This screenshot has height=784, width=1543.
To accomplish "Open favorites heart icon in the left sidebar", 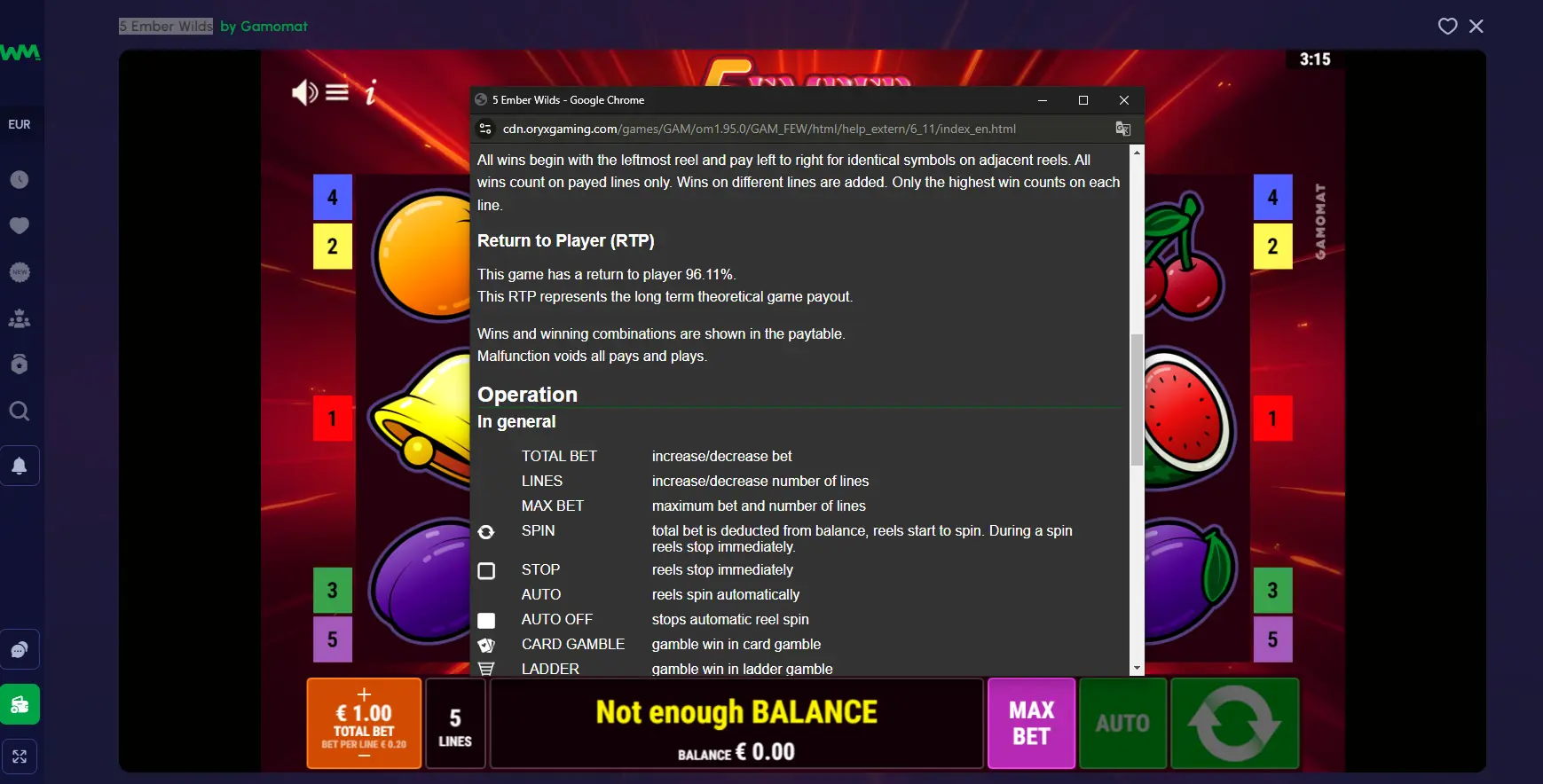I will [20, 226].
